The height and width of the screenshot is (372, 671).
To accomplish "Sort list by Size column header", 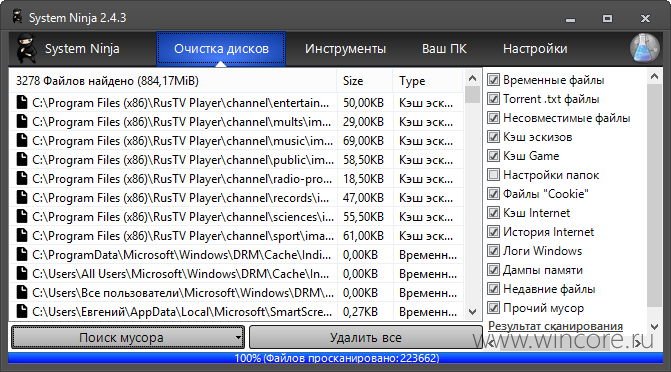I will 365,81.
